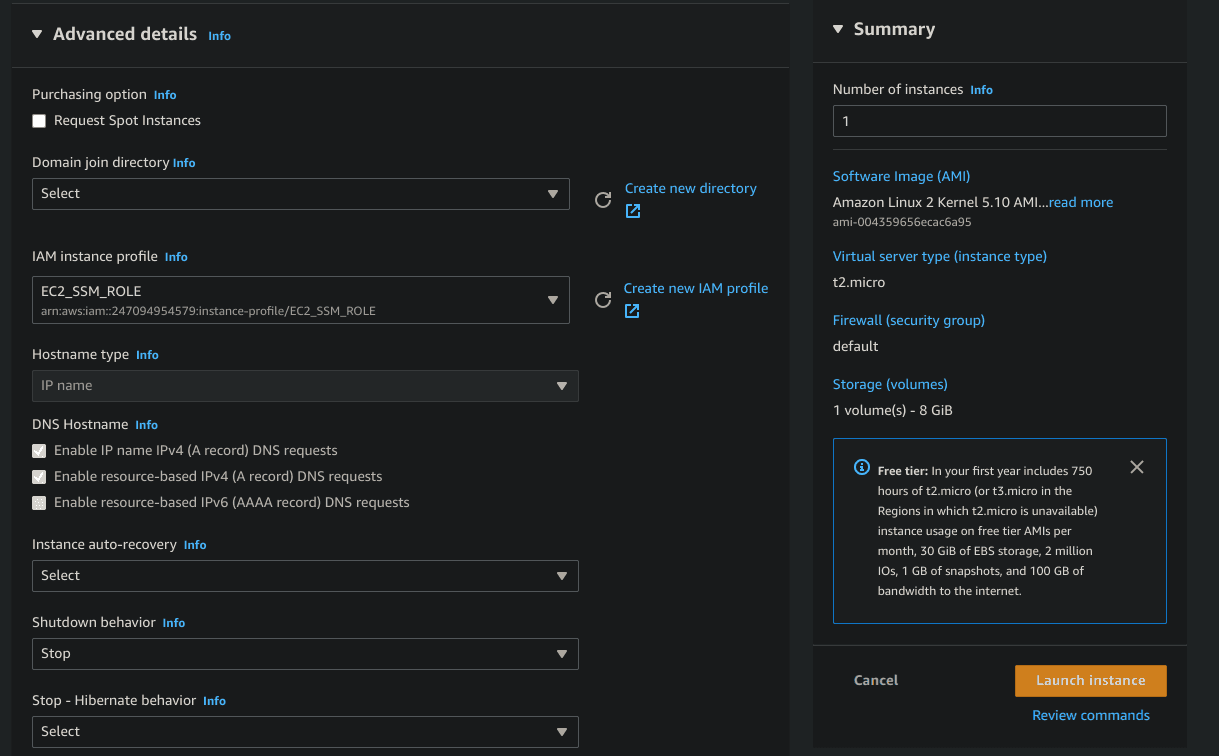This screenshot has width=1219, height=756.
Task: Refresh the IAM instance profile list
Action: (x=603, y=300)
